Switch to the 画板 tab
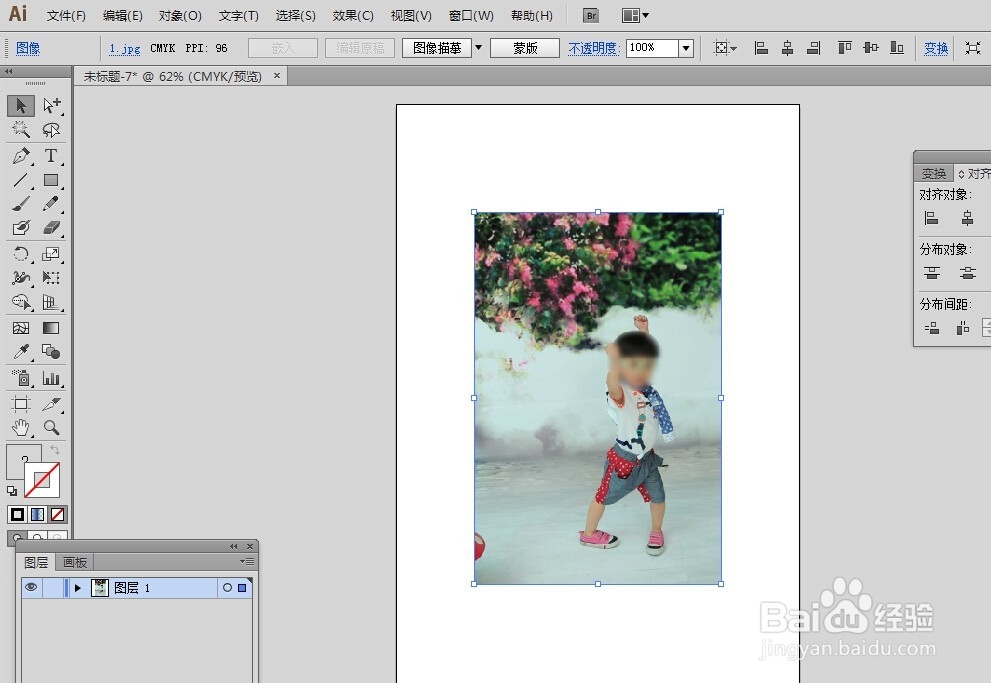 point(75,562)
